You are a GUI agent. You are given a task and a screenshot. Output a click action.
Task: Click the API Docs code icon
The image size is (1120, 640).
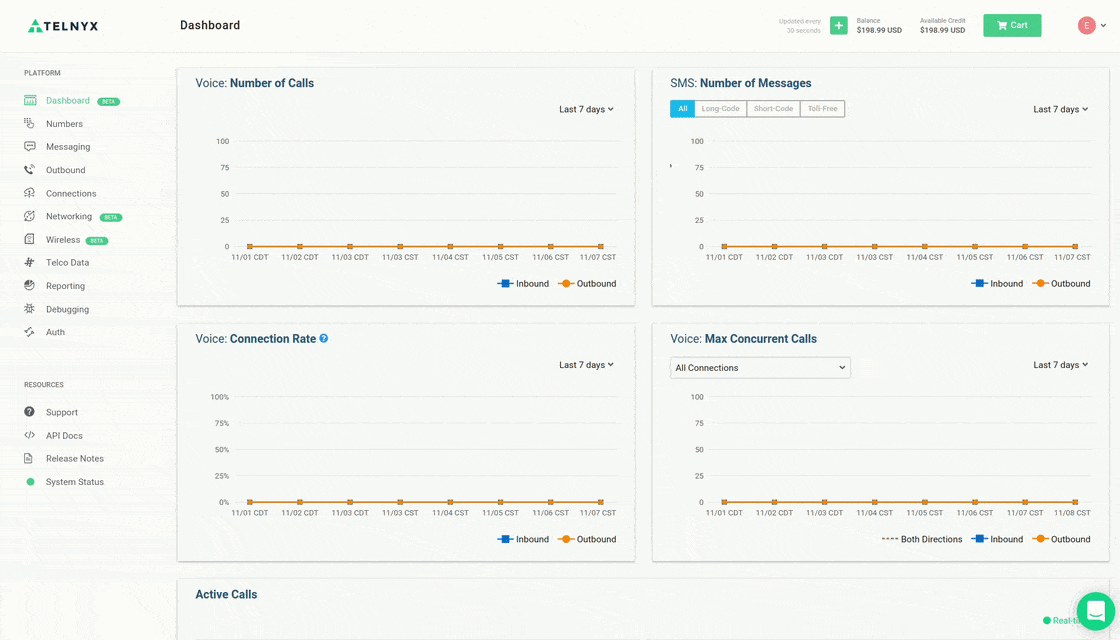29,435
